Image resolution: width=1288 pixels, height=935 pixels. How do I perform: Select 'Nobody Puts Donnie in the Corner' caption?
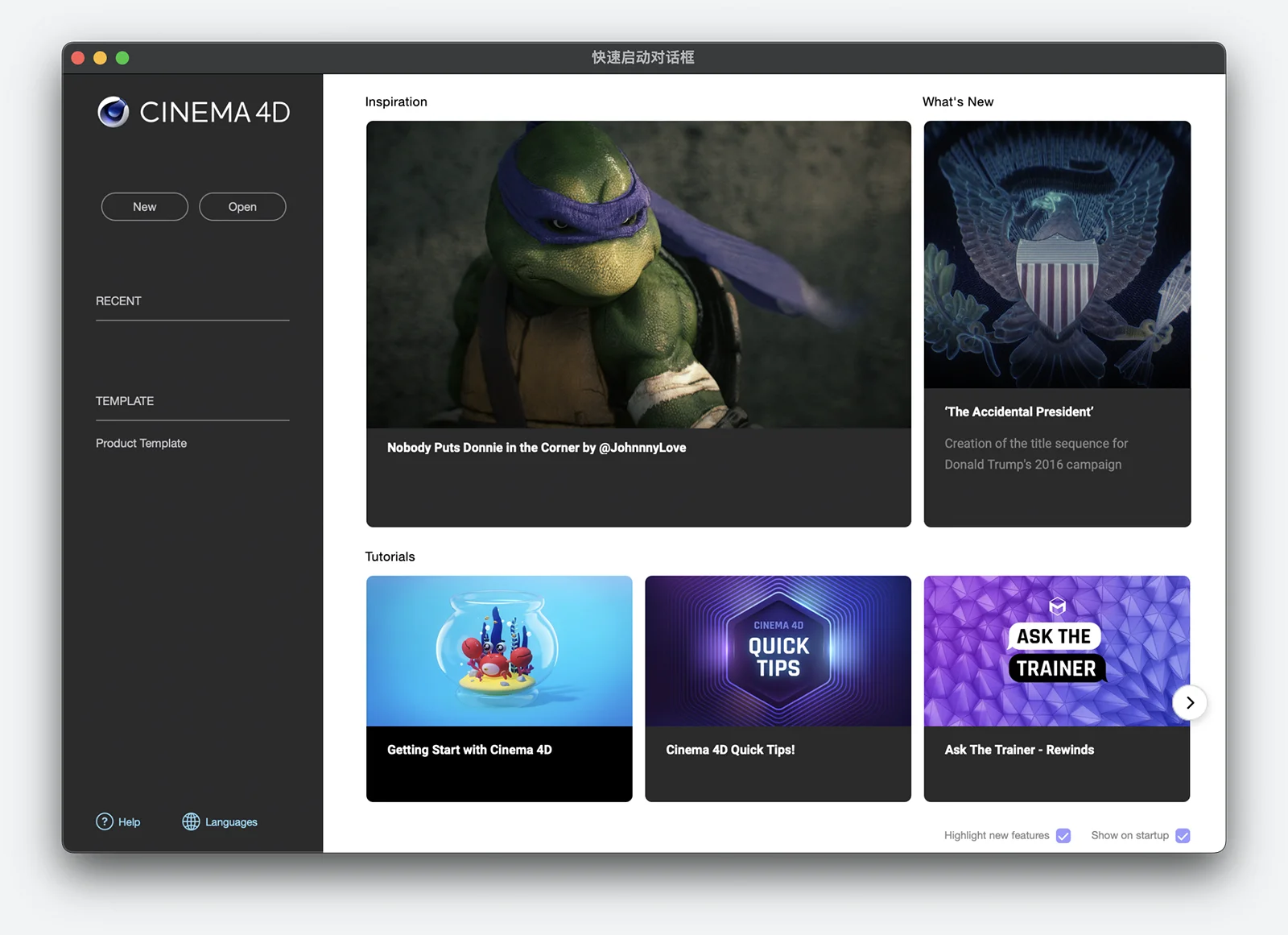click(537, 448)
